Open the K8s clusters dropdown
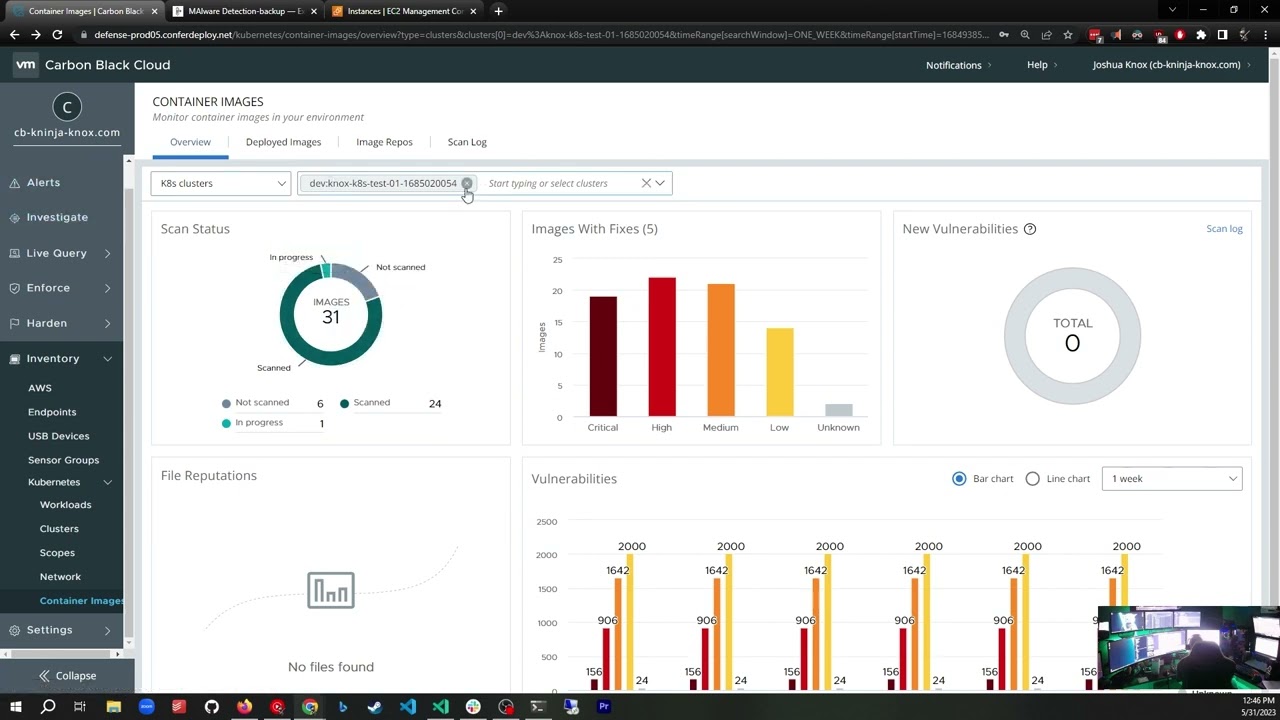1280x720 pixels. pos(221,183)
